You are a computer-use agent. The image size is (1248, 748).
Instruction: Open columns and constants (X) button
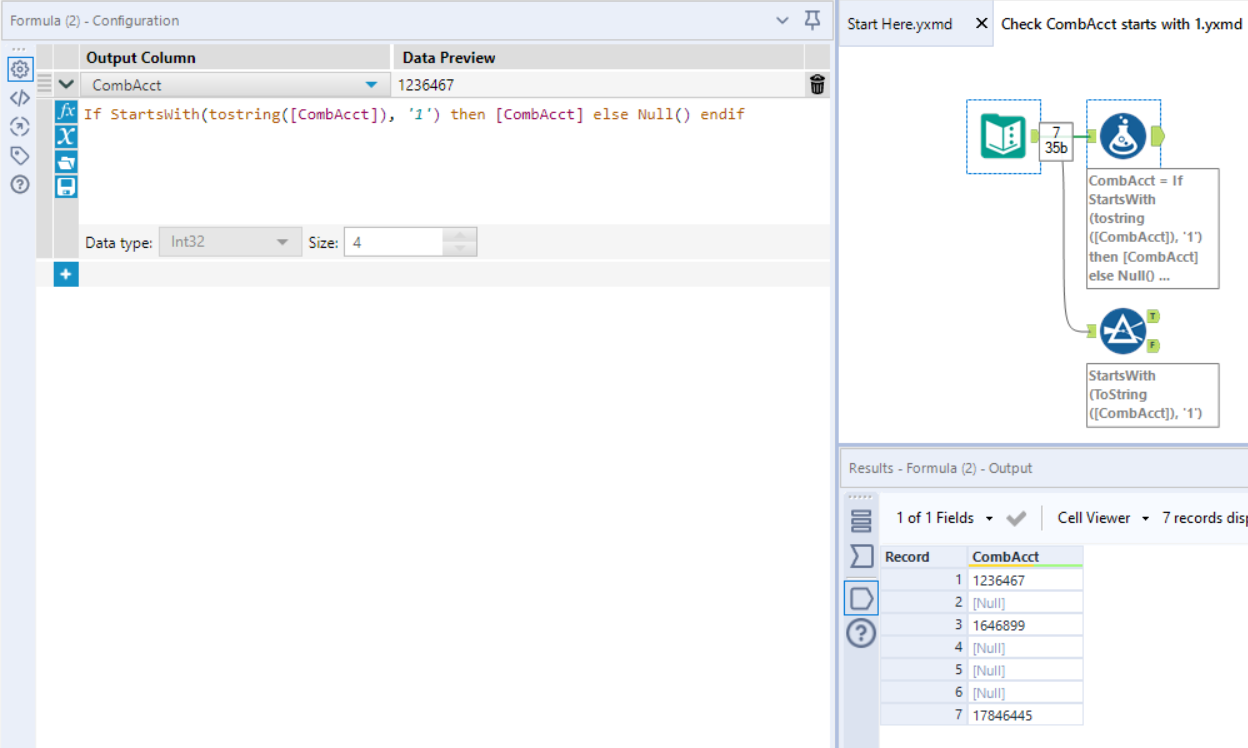click(x=66, y=136)
